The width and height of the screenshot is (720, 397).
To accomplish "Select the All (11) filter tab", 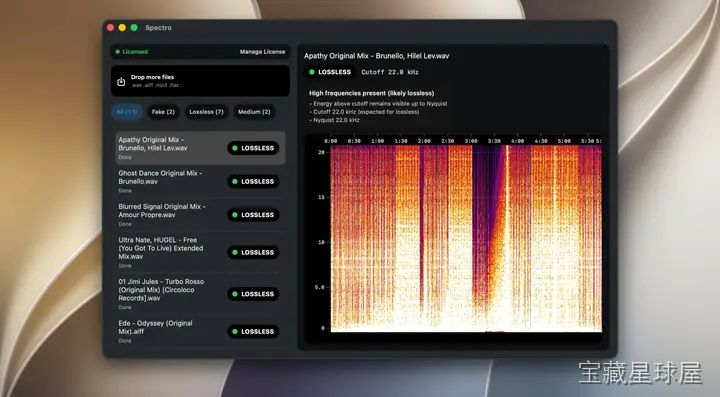I will [x=127, y=112].
